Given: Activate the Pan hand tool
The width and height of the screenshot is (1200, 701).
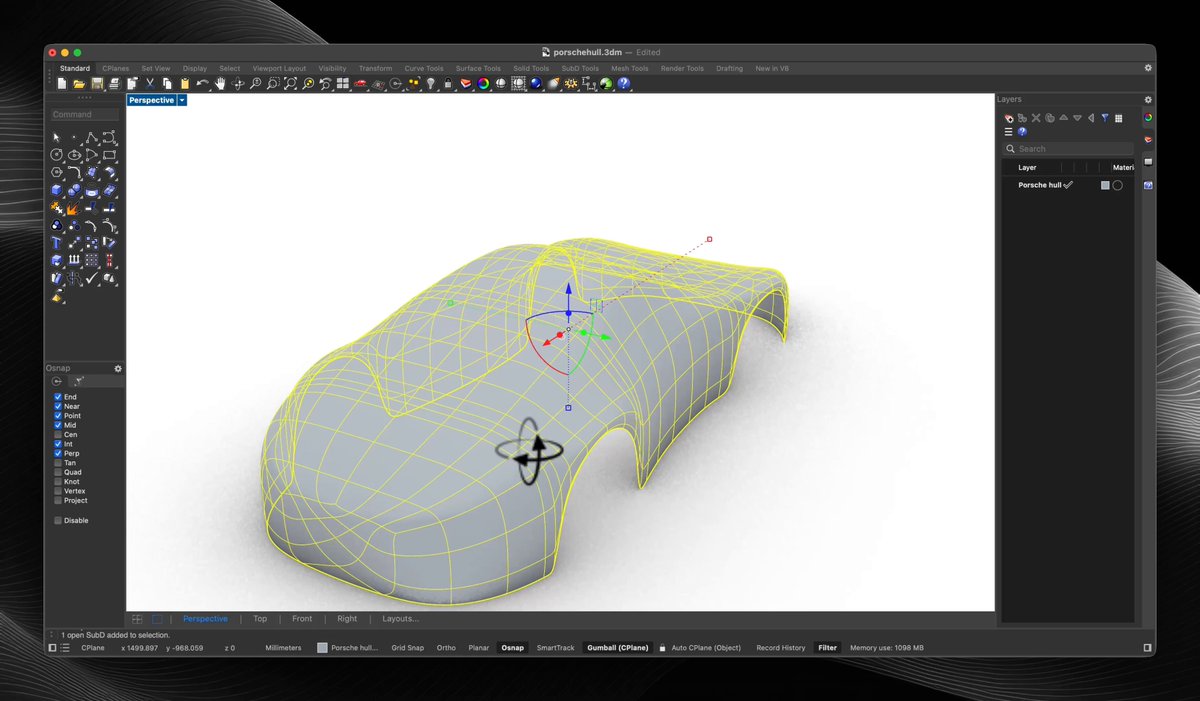Looking at the screenshot, I should (x=220, y=84).
